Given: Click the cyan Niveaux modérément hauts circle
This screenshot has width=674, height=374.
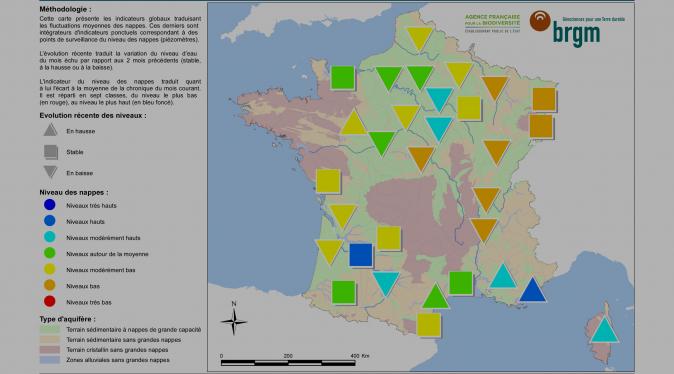Looking at the screenshot, I should 49,237.
